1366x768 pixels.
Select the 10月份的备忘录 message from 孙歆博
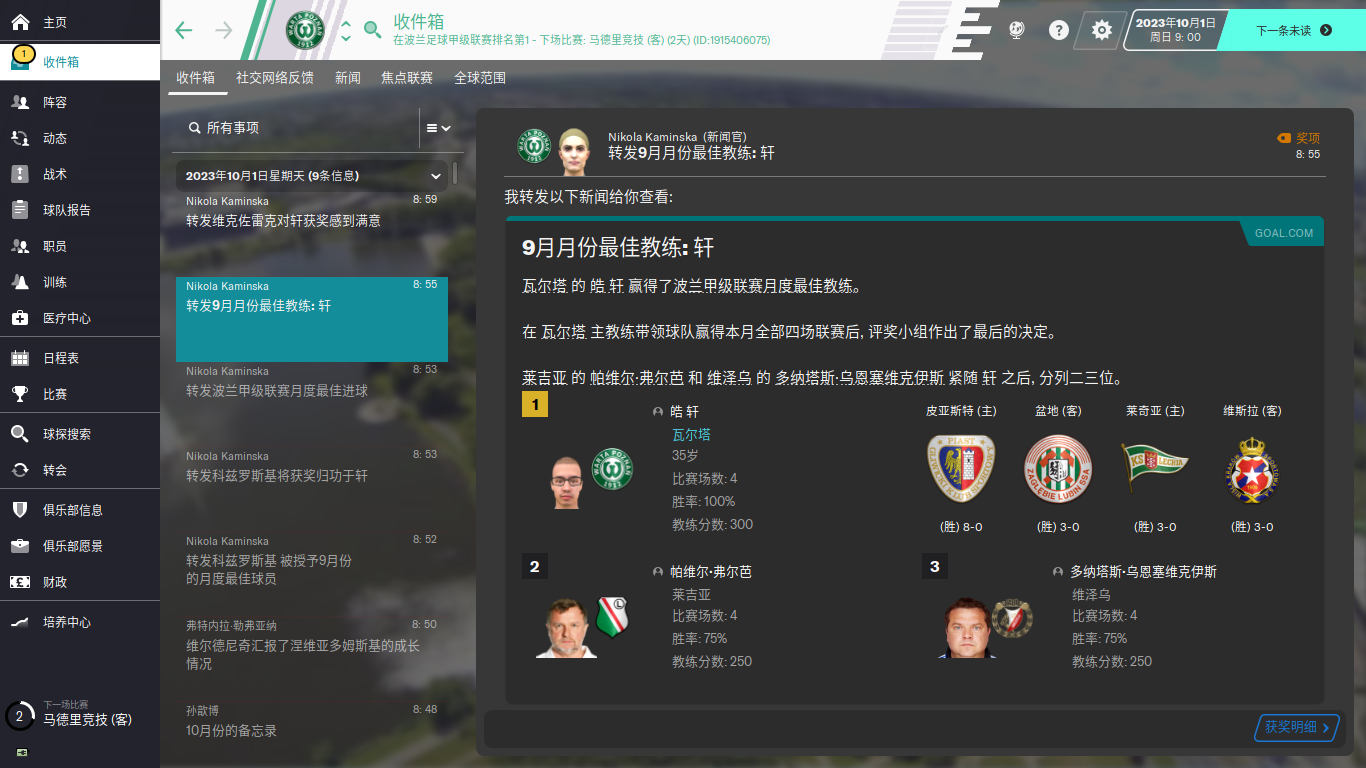tap(312, 720)
